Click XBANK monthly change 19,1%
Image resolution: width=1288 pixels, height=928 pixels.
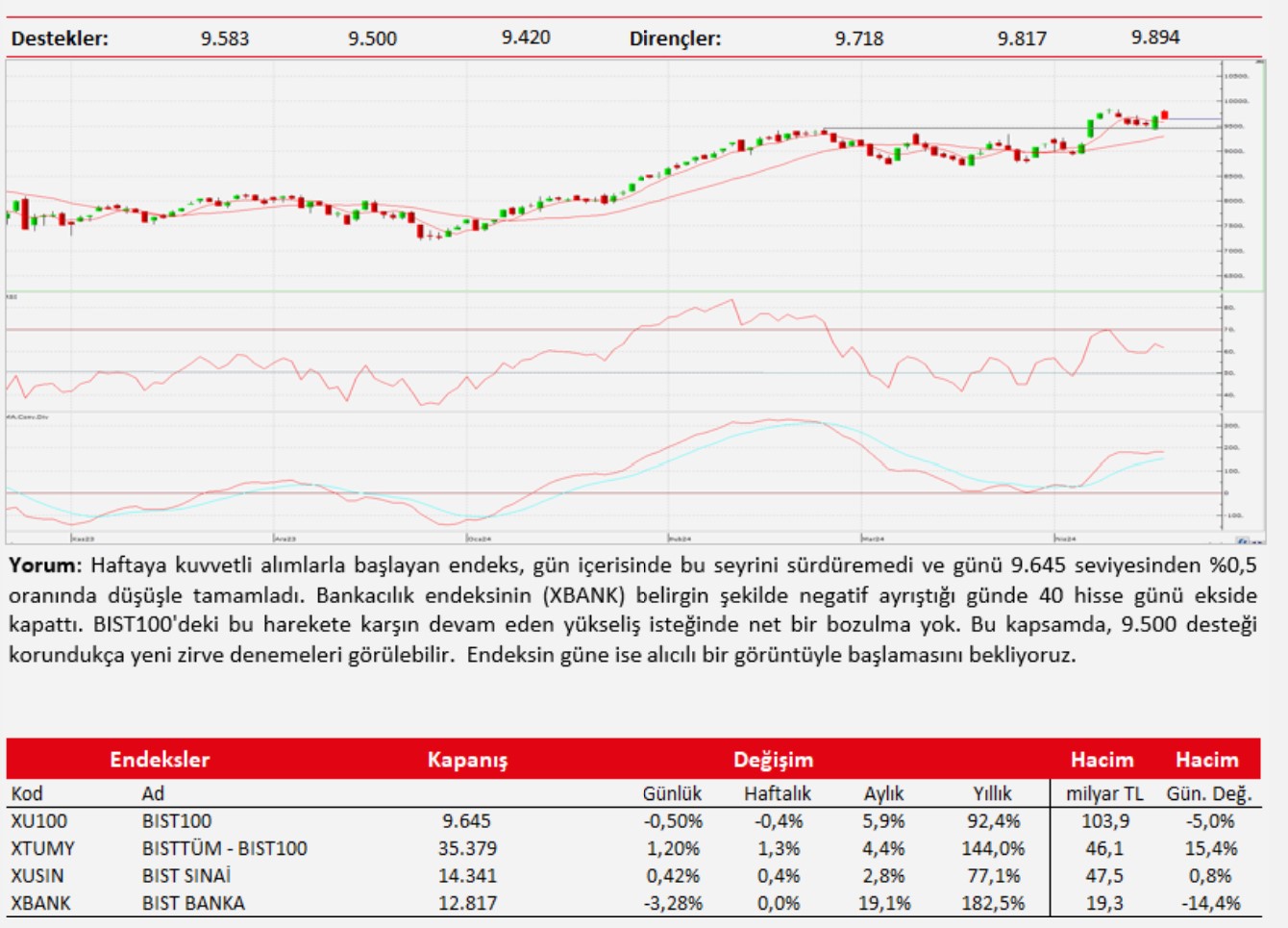(884, 903)
